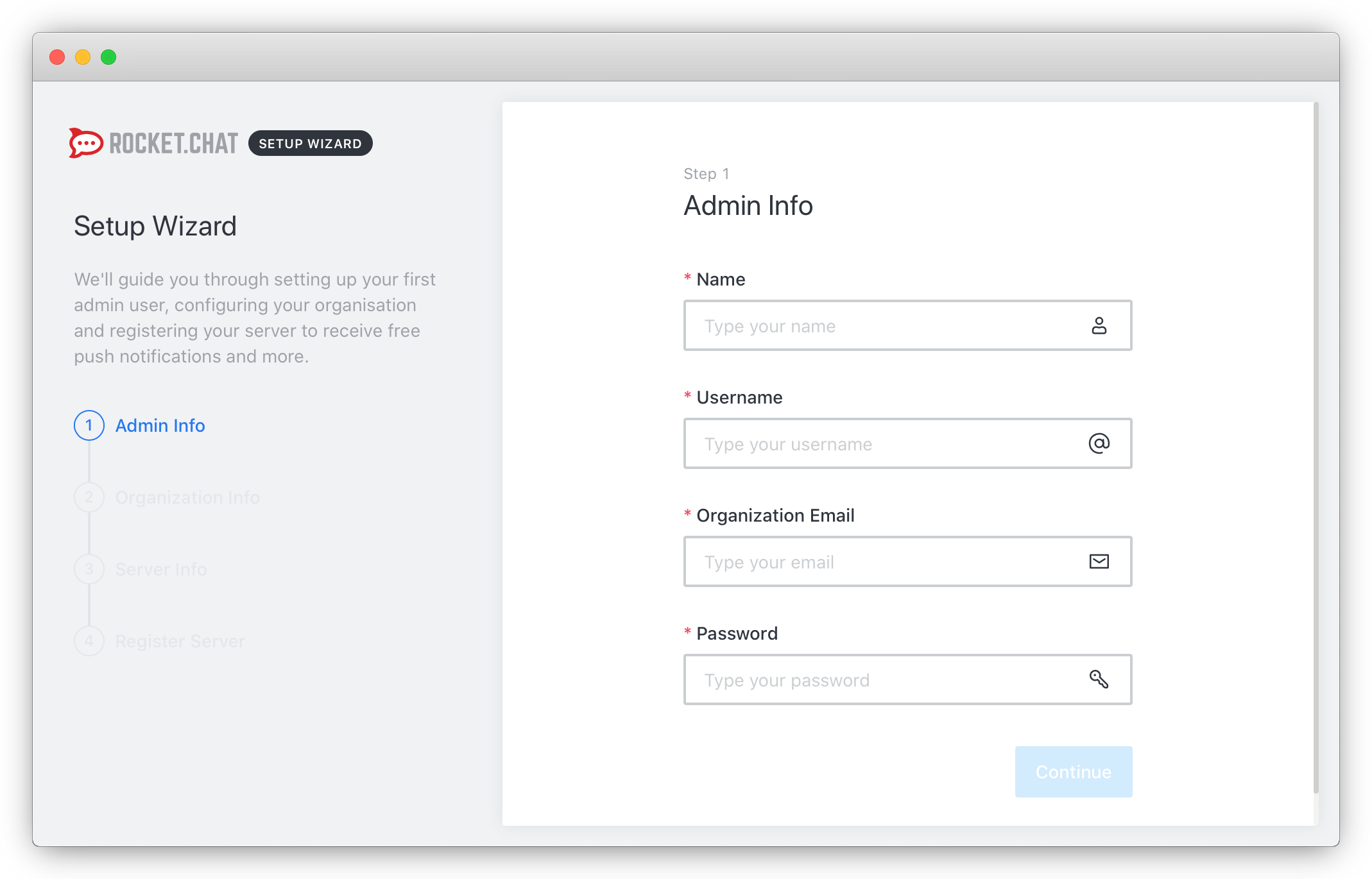The height and width of the screenshot is (879, 1372).
Task: Click the green fullscreen window button
Action: click(108, 57)
